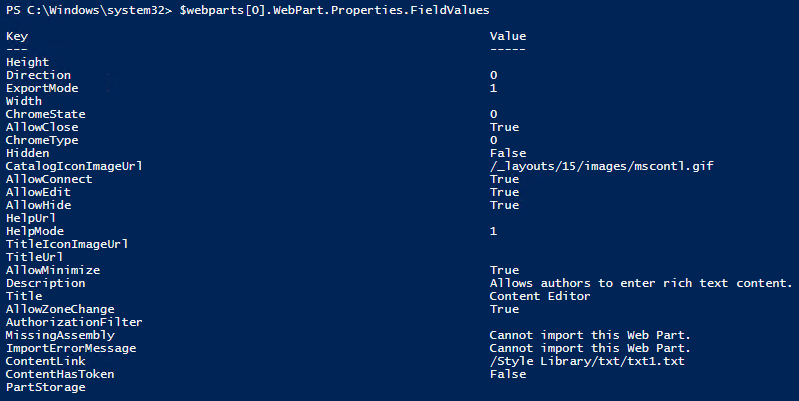Click the 'Content Editor' title value
Image resolution: width=799 pixels, height=401 pixels.
[x=541, y=296]
